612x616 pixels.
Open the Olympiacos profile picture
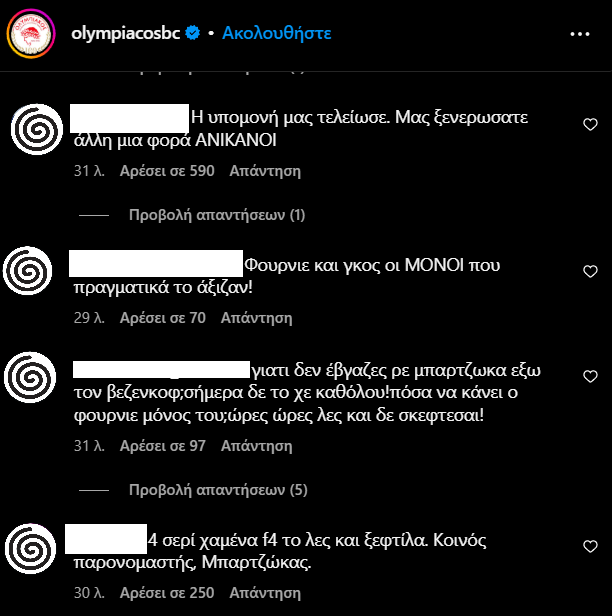coord(31,33)
